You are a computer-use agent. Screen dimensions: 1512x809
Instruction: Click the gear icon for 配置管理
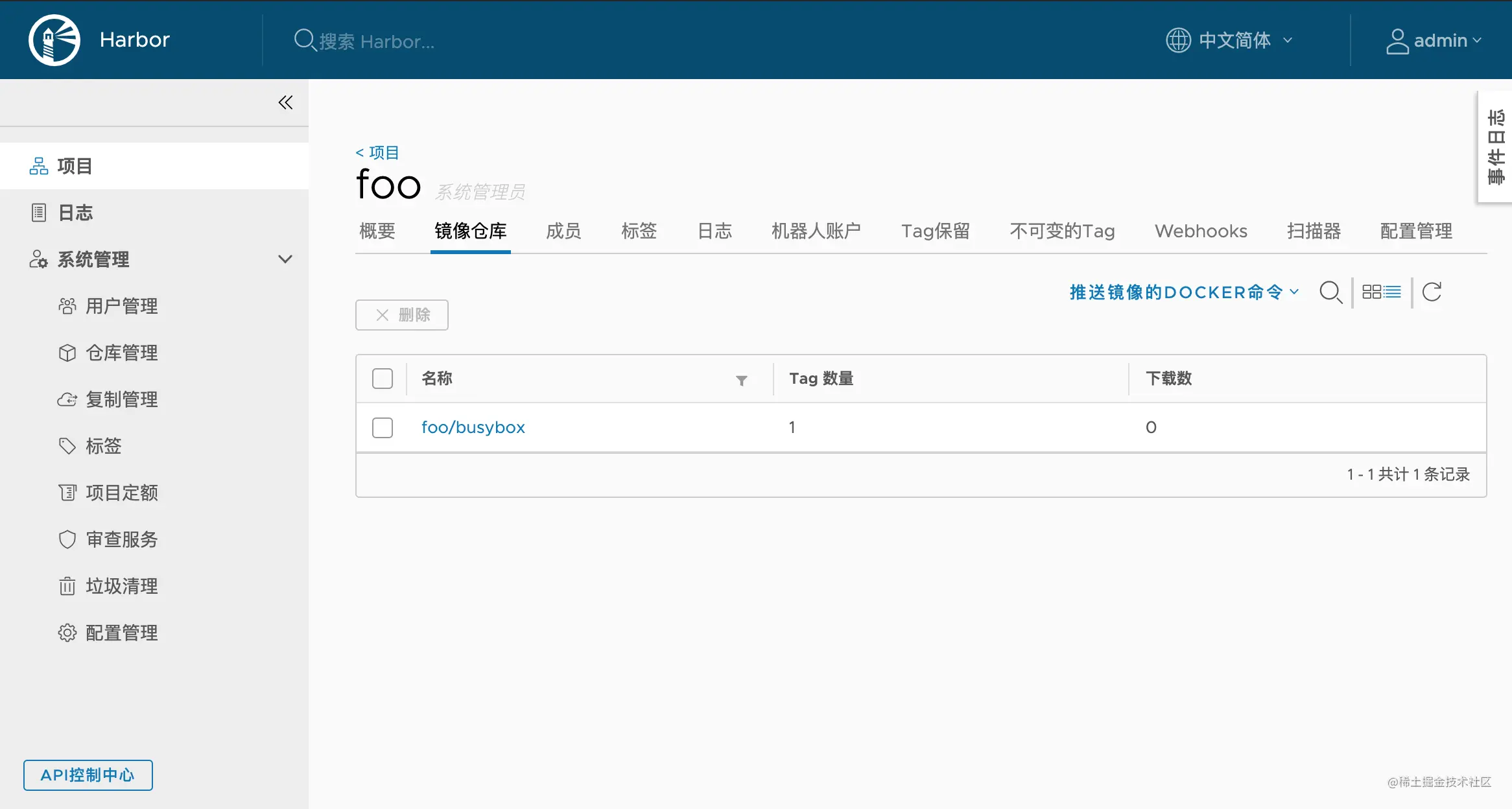click(67, 633)
